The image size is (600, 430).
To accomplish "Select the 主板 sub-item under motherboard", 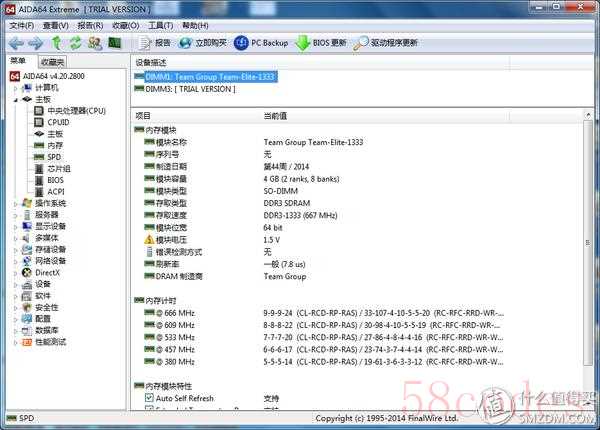I will click(49, 134).
